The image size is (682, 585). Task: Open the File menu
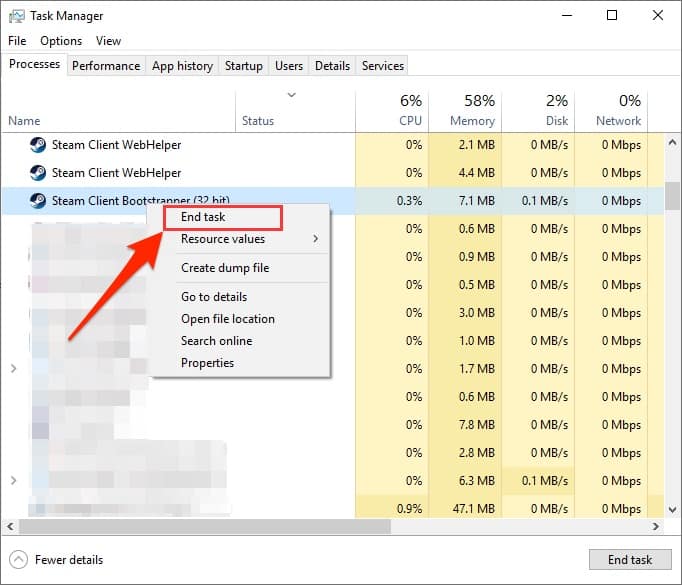pos(17,41)
